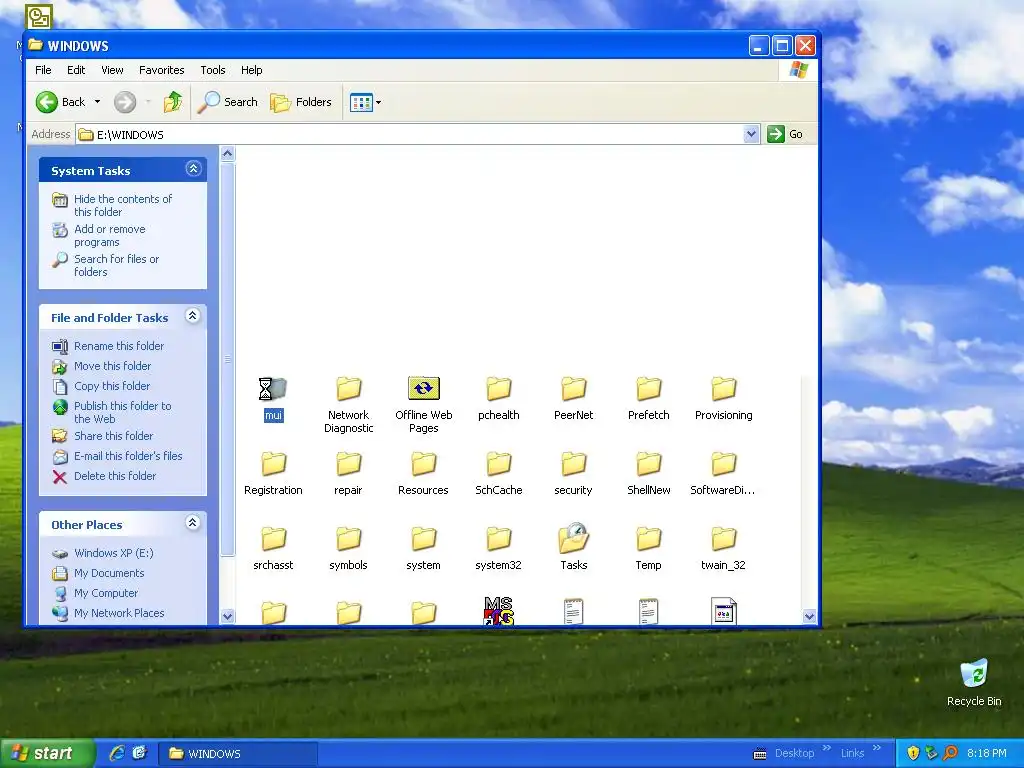This screenshot has height=768, width=1024.
Task: Click Copy this folder link
Action: [112, 386]
